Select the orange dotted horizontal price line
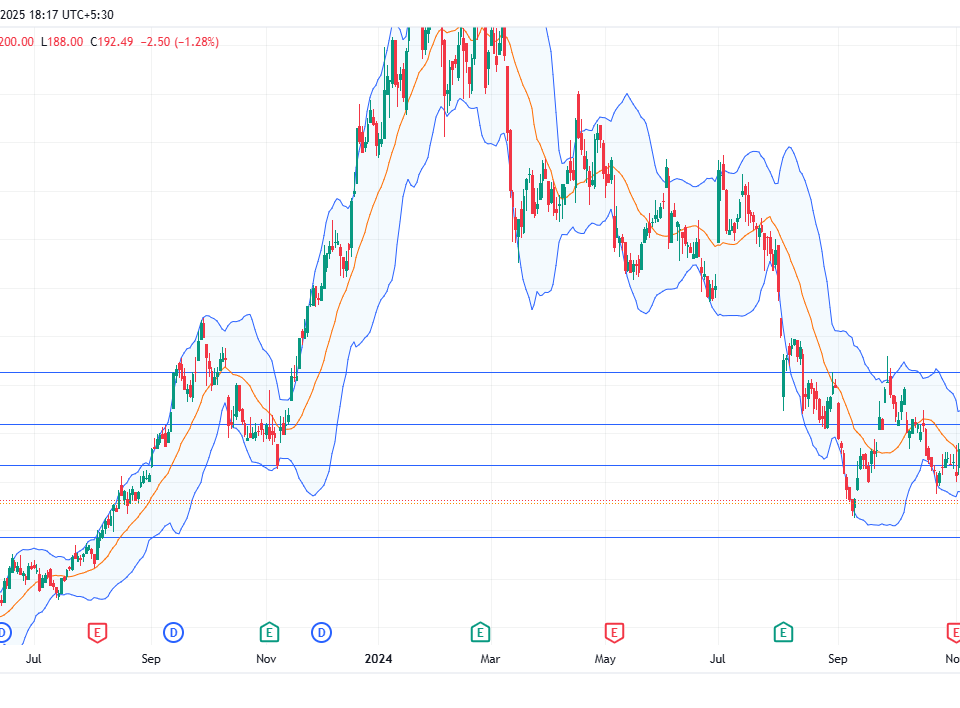 click(x=480, y=502)
